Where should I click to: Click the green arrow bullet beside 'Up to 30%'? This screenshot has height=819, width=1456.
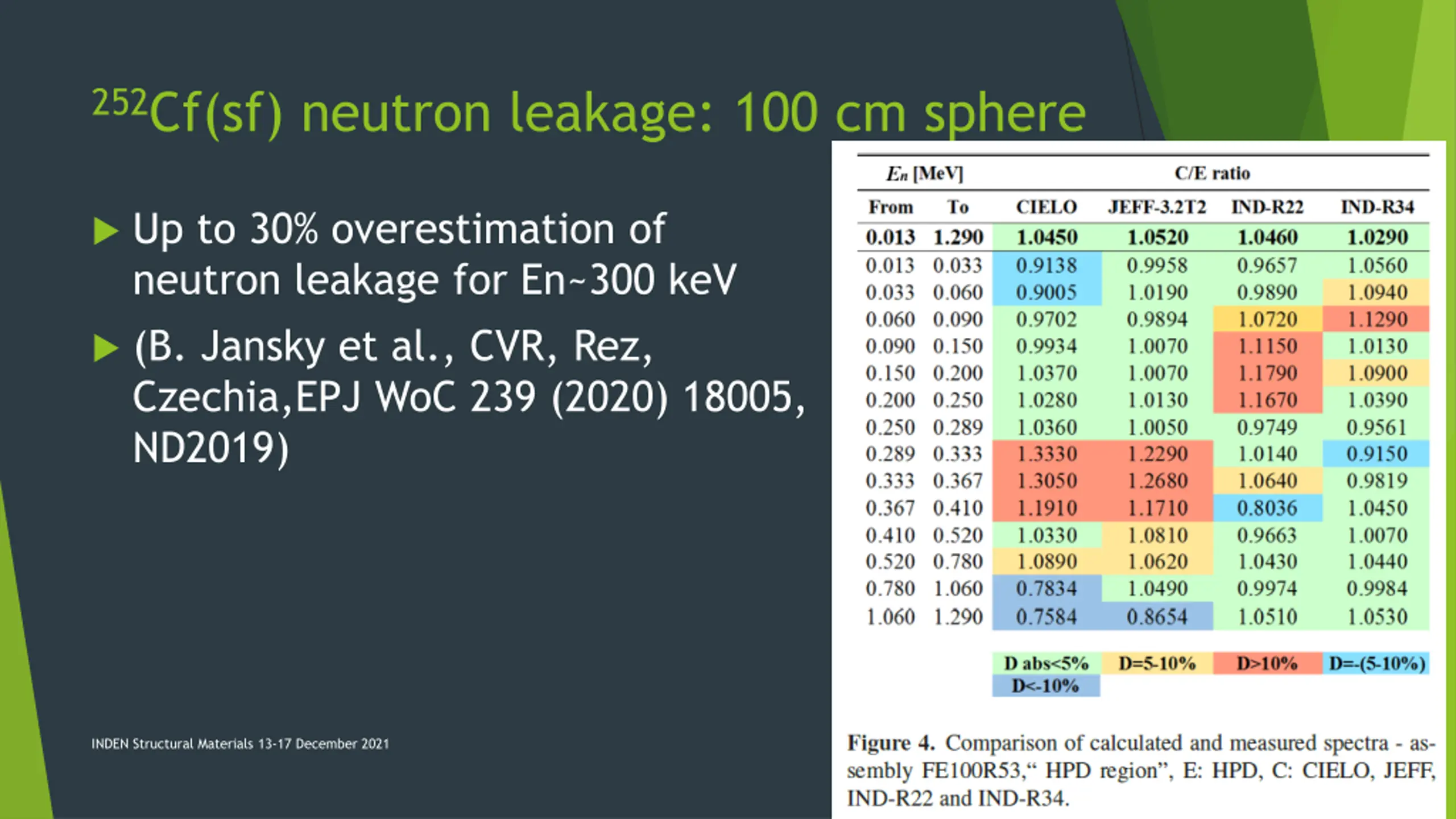click(x=106, y=231)
